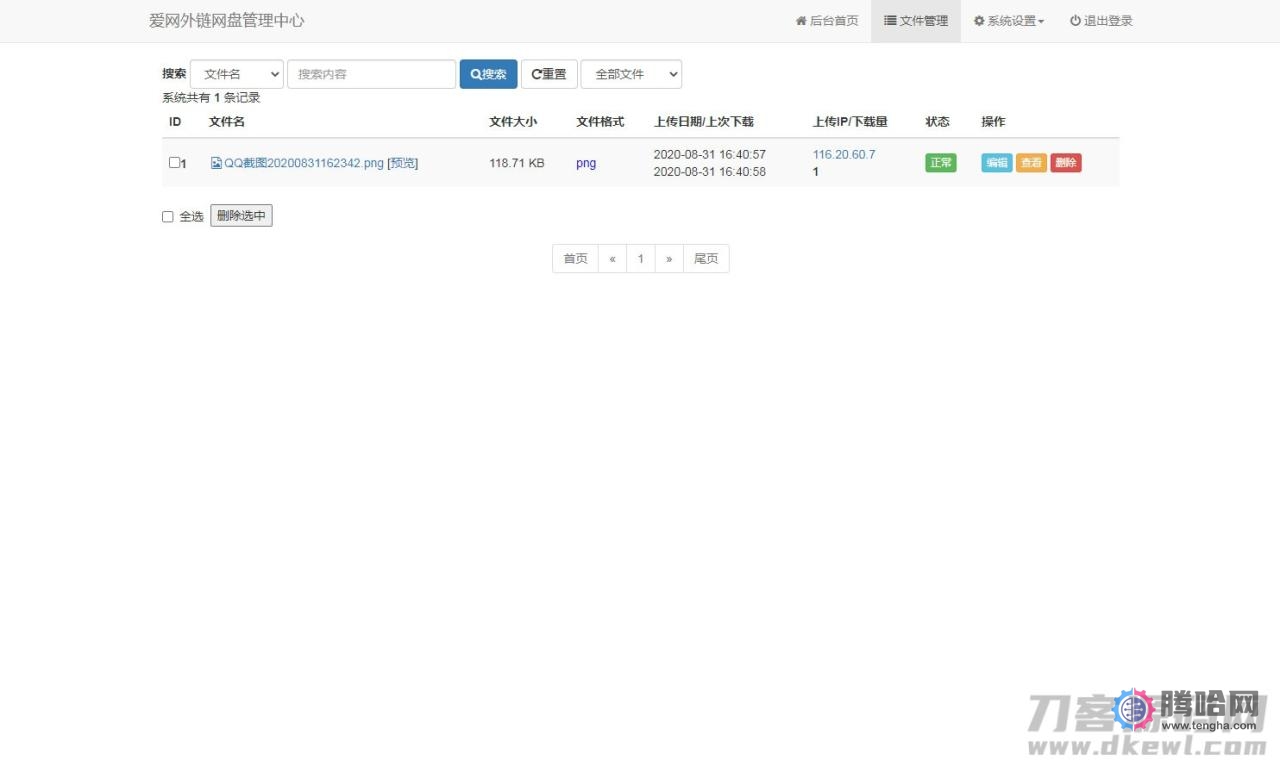Expand the 系统设置 dropdown menu
Screen dimensions: 1280x761
point(1009,21)
